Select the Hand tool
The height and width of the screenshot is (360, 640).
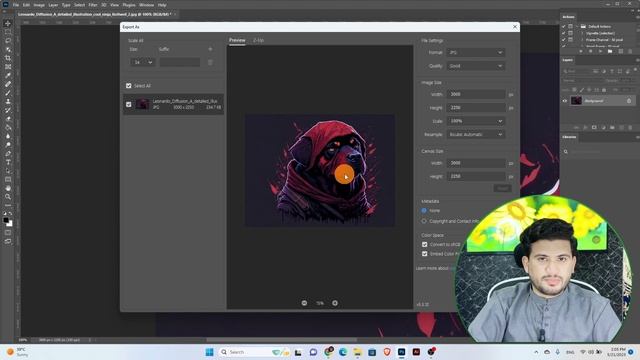point(8,188)
